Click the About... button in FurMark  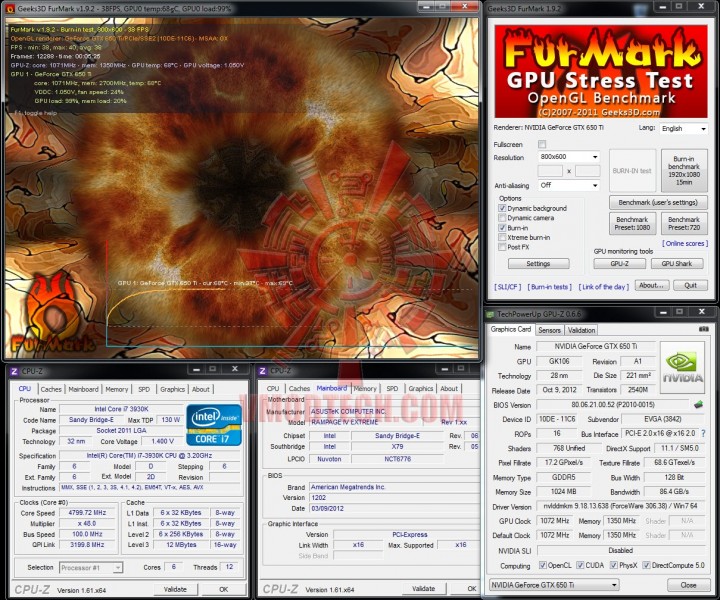(652, 285)
